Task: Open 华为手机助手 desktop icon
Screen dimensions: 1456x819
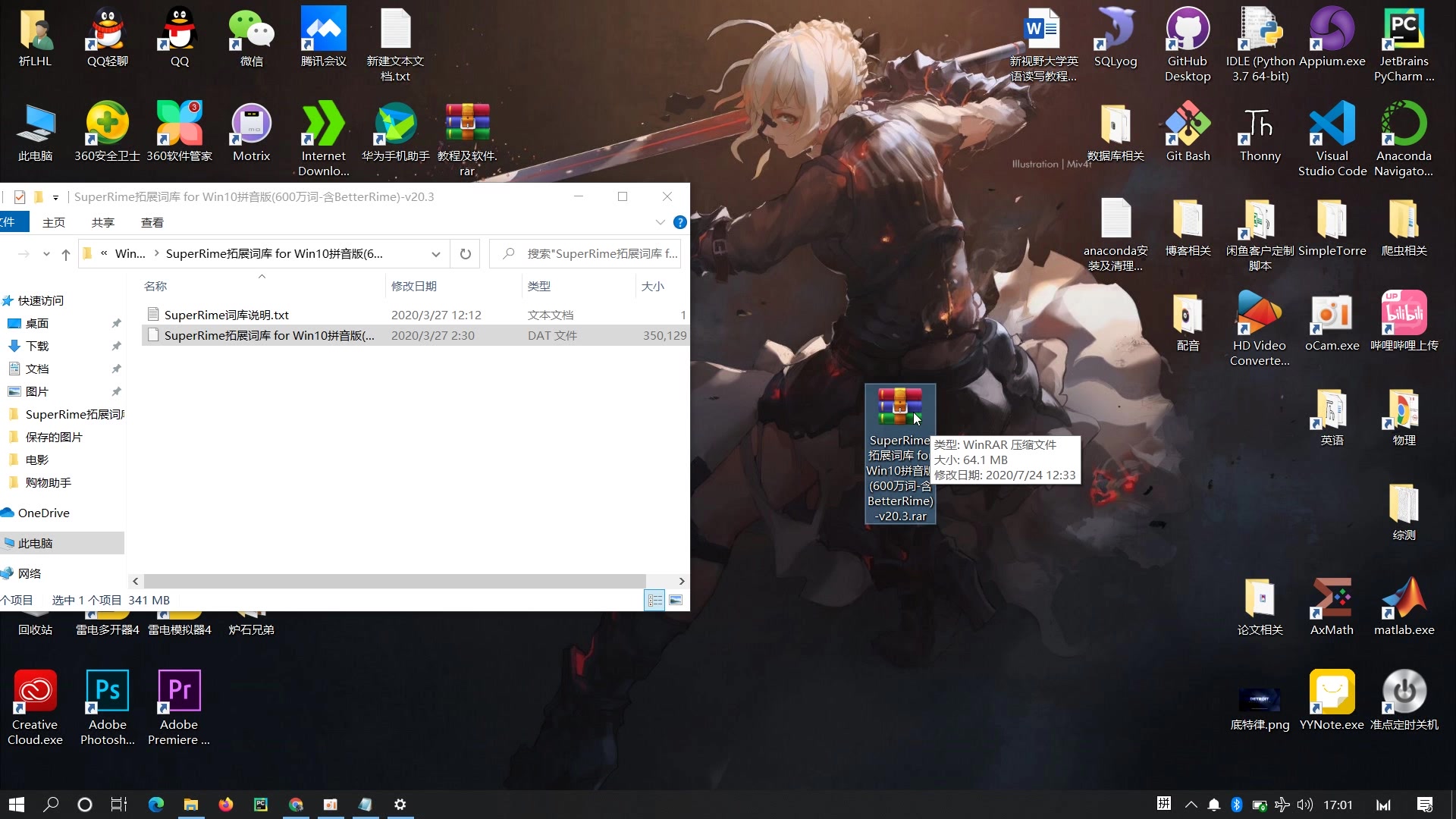Action: point(395,131)
